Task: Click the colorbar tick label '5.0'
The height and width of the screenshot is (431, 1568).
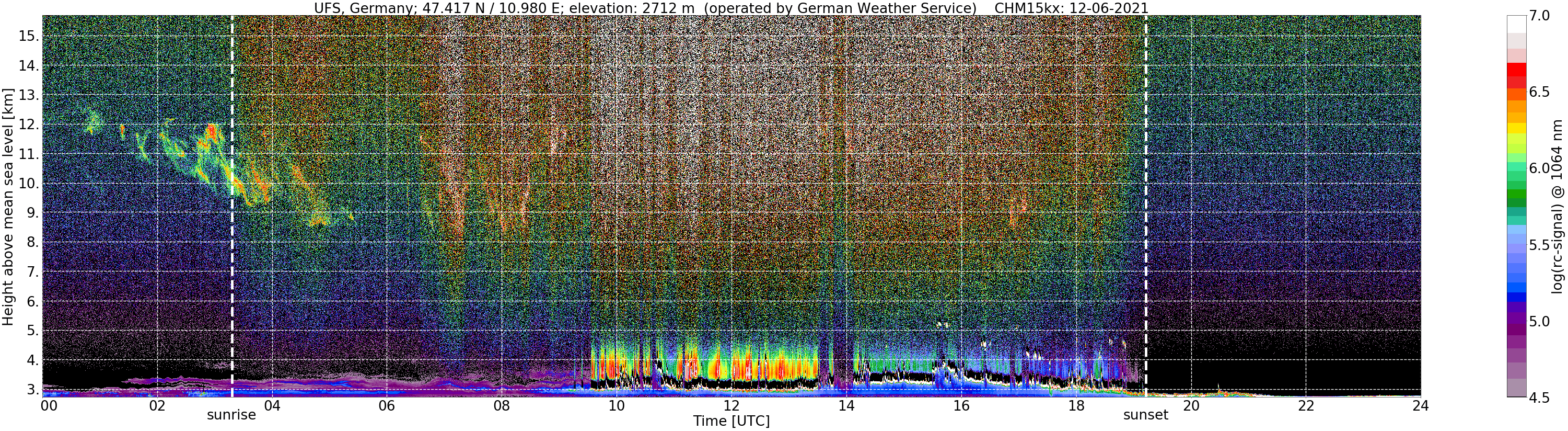Action: pyautogui.click(x=1538, y=321)
